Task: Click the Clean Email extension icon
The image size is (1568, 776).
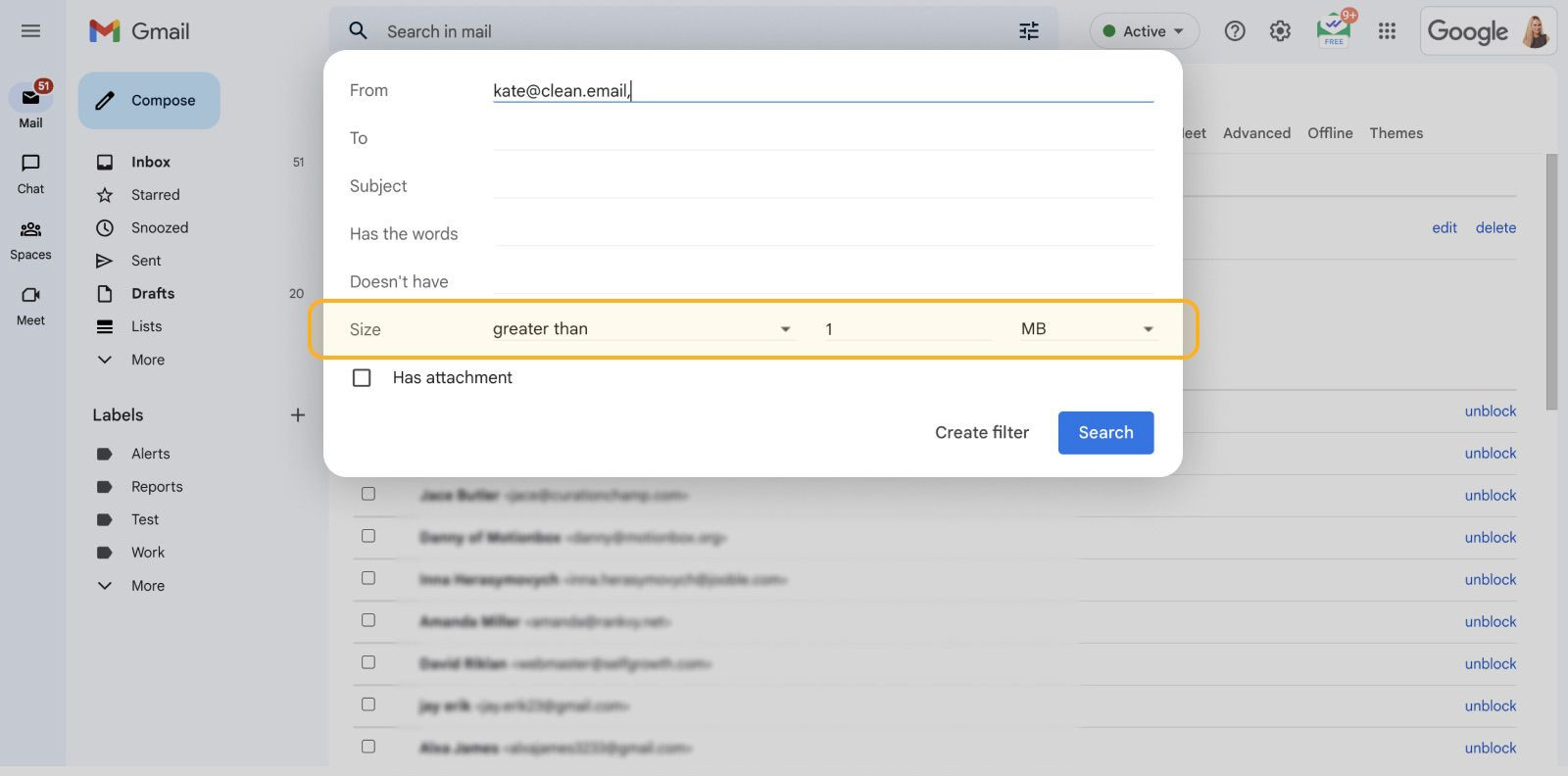Action: click(1334, 29)
